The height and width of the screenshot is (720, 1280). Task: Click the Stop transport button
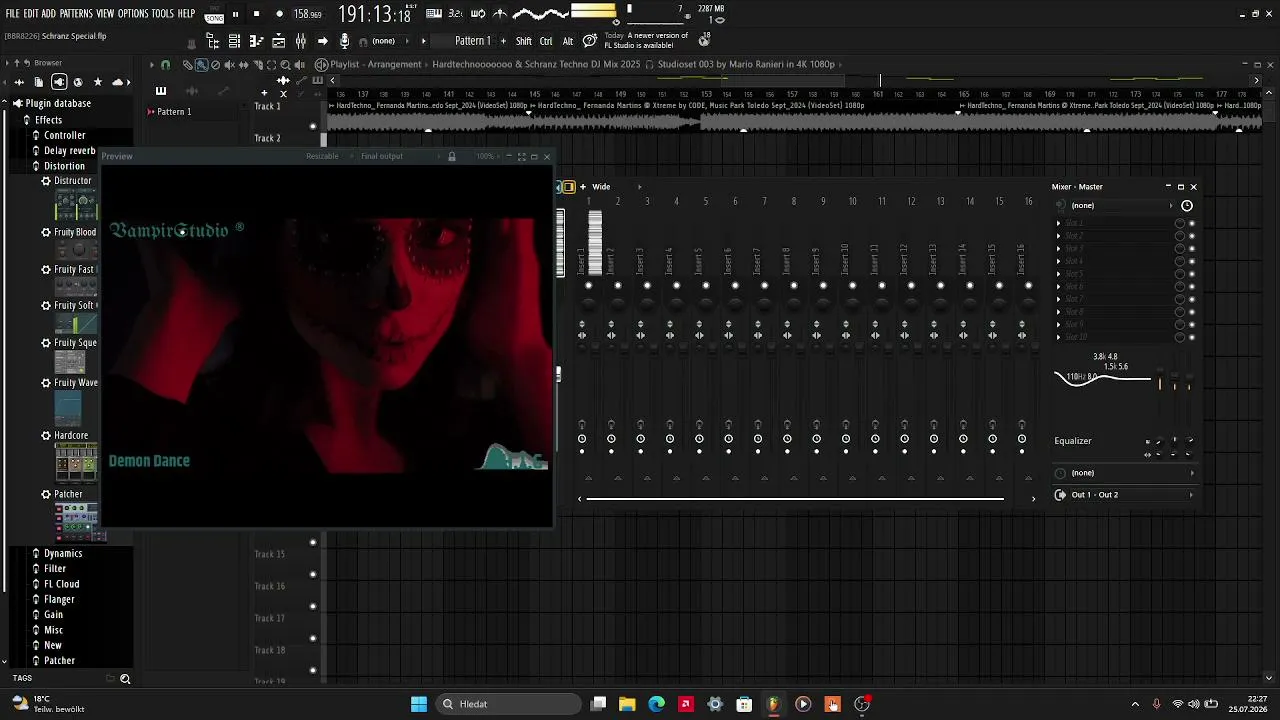tap(256, 14)
